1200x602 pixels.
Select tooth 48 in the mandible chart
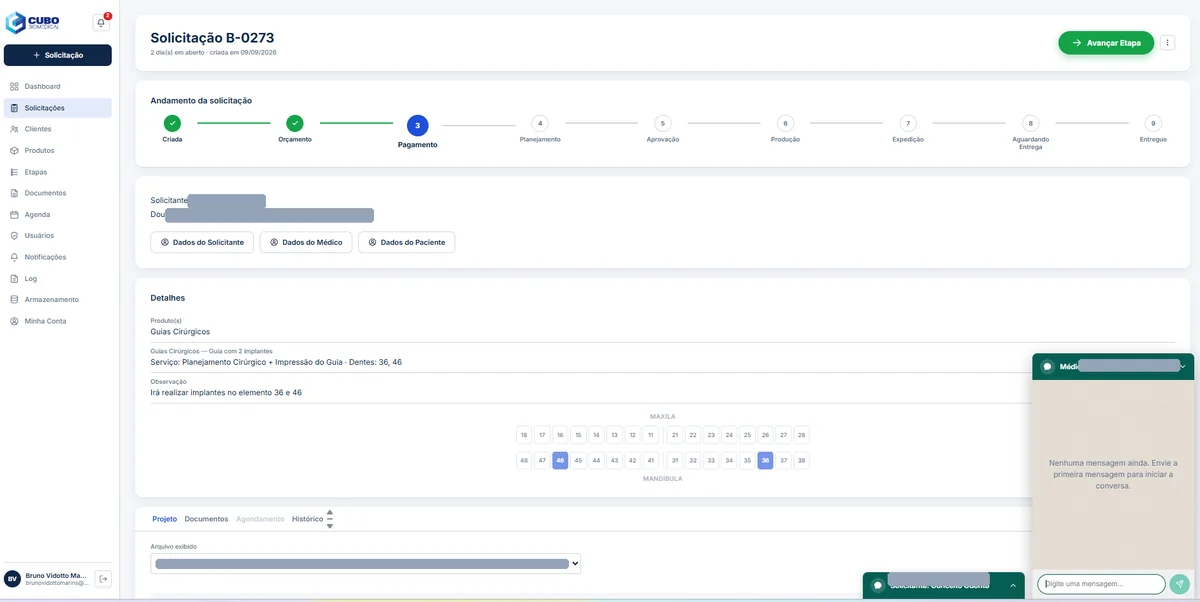pyautogui.click(x=524, y=461)
